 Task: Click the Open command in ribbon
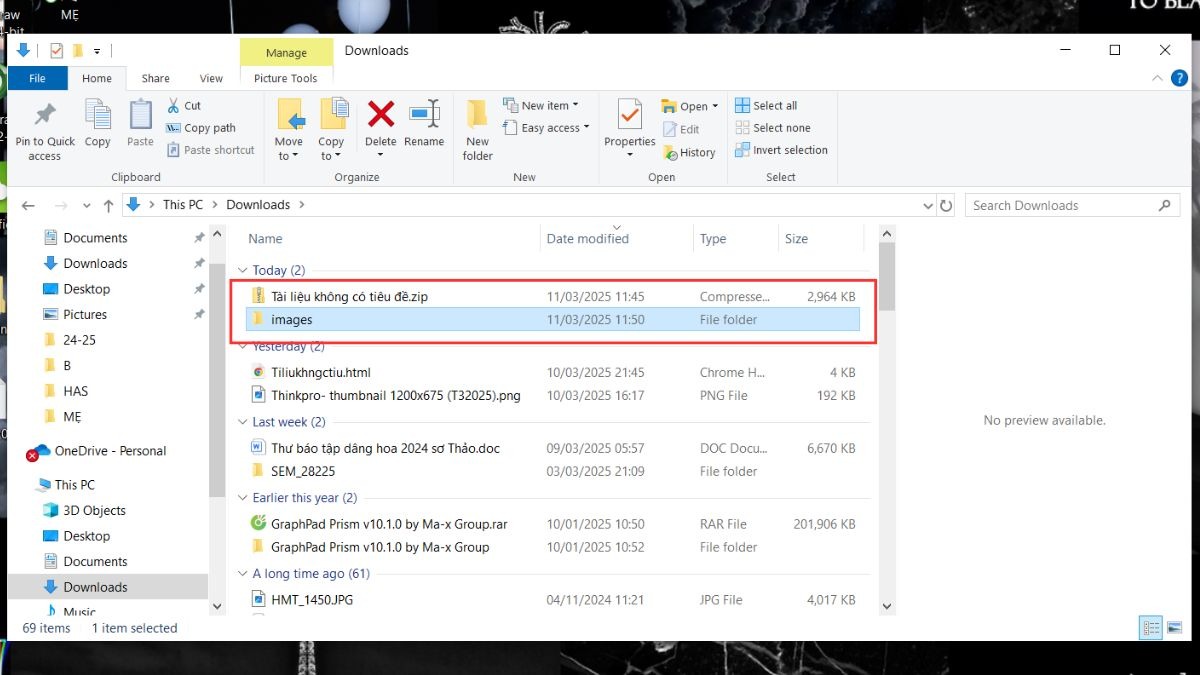tap(689, 106)
